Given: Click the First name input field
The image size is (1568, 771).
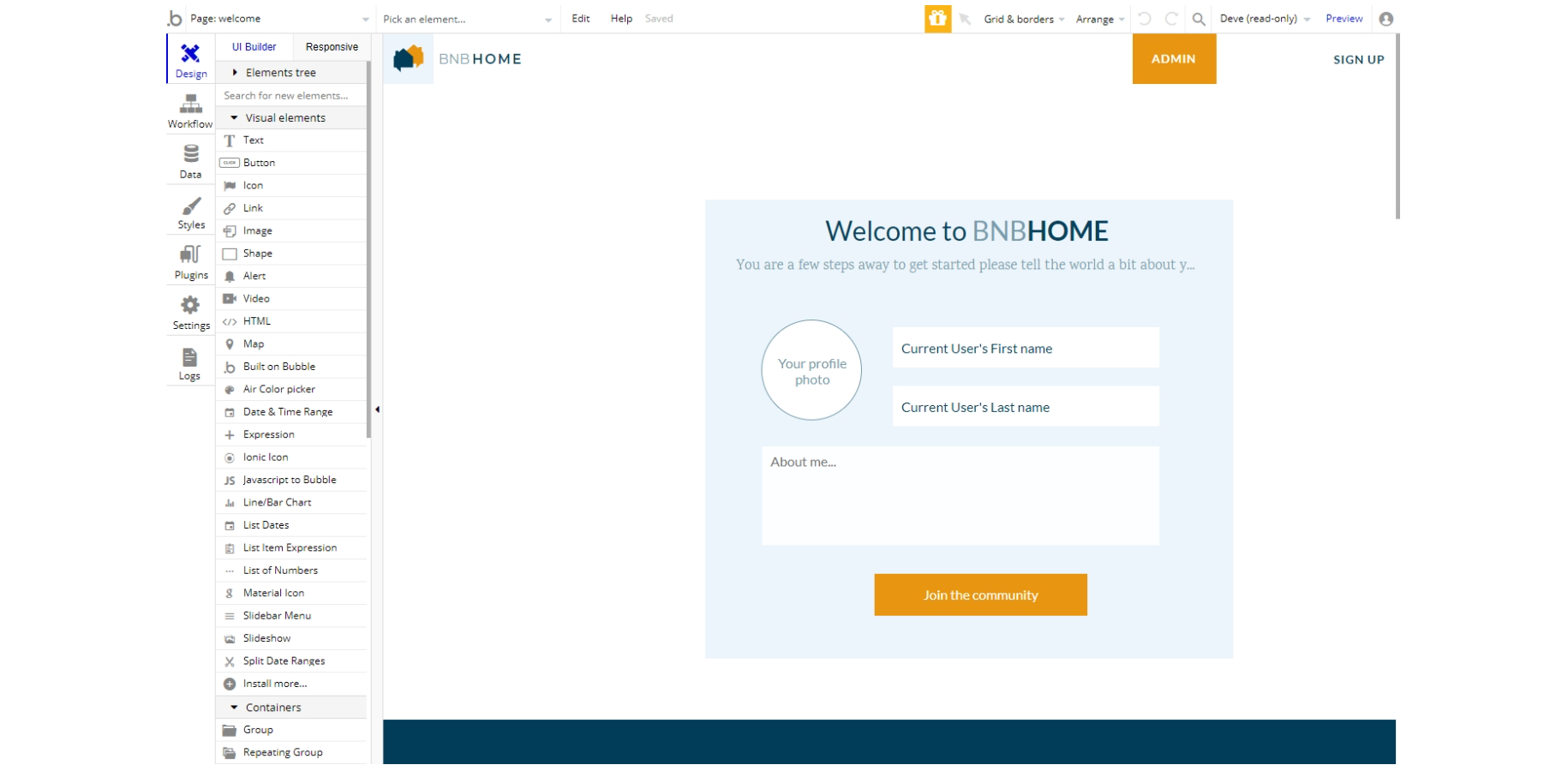Looking at the screenshot, I should click(1026, 348).
